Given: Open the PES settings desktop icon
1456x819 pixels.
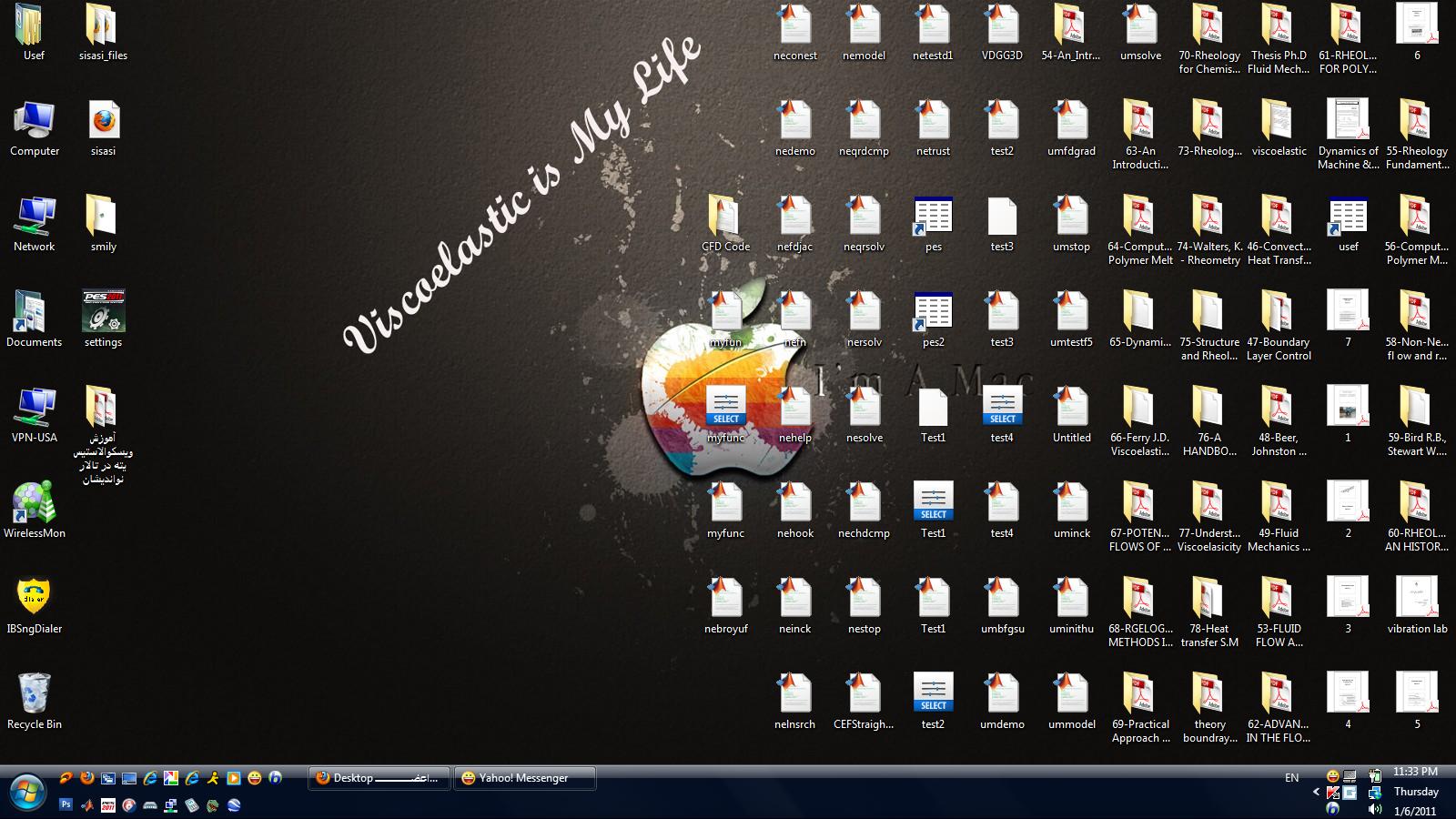Looking at the screenshot, I should pyautogui.click(x=103, y=314).
